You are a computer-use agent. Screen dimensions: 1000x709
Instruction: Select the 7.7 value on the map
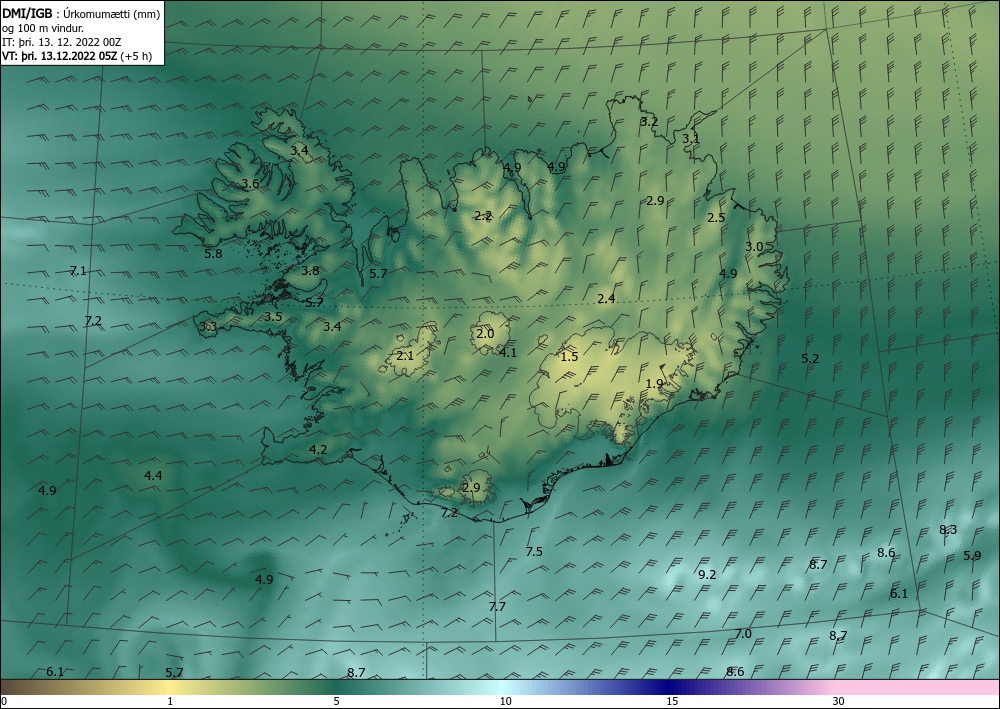click(497, 606)
